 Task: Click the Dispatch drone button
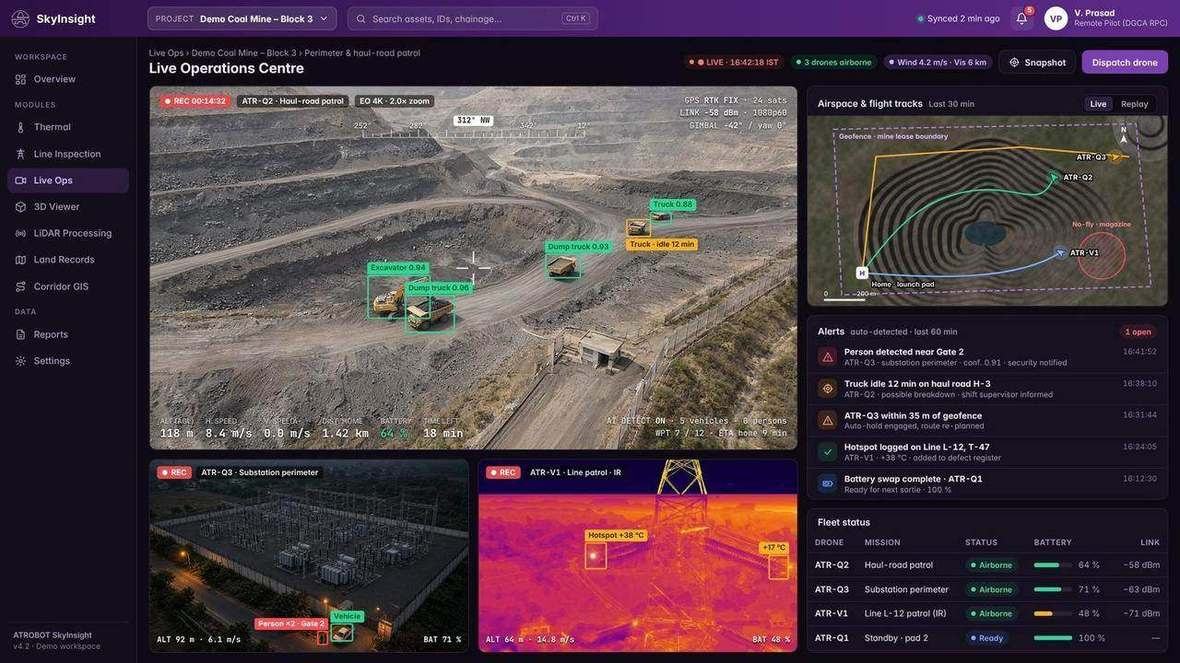(1124, 62)
